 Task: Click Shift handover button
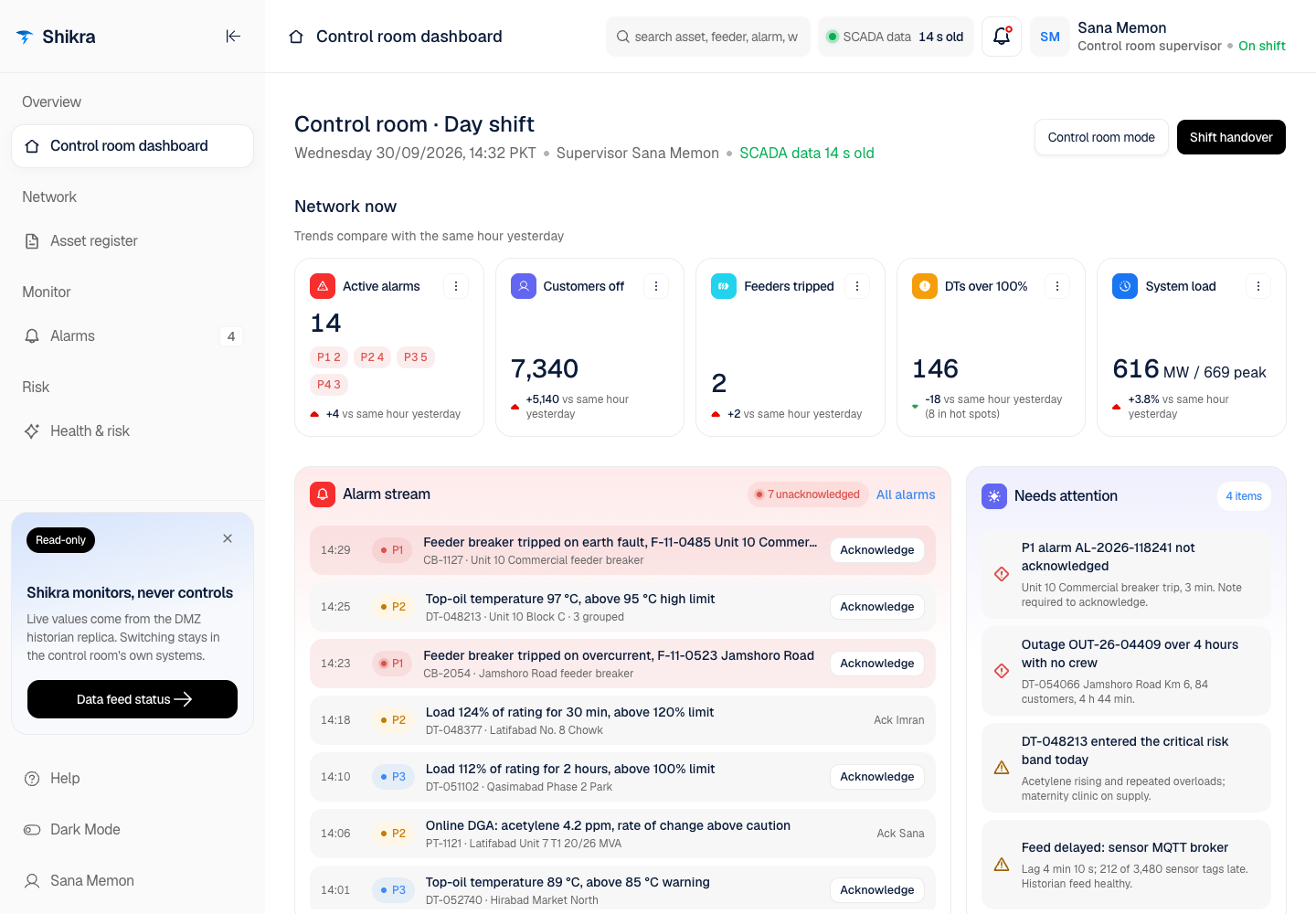1231,137
